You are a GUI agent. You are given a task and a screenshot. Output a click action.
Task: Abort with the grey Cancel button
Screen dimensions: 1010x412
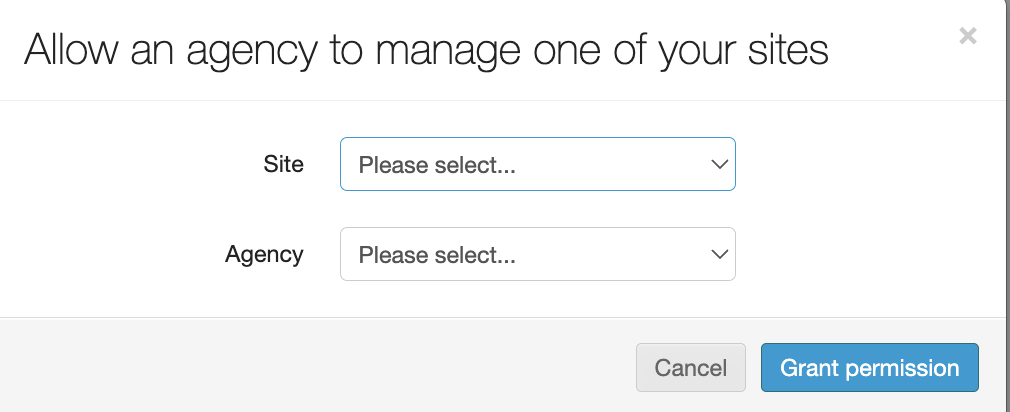pos(690,368)
